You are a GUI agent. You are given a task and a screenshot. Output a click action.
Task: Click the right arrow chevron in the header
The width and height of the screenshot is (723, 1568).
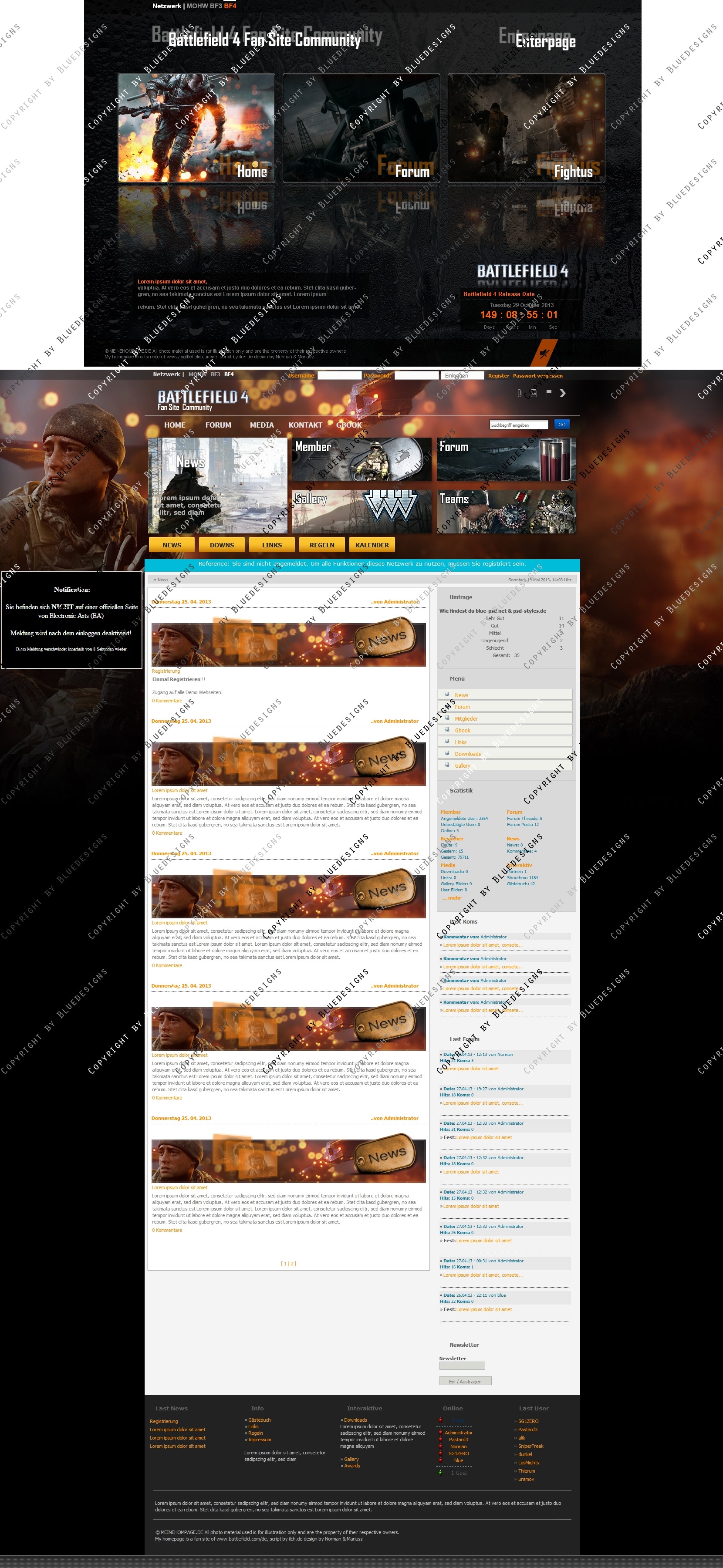click(x=563, y=393)
